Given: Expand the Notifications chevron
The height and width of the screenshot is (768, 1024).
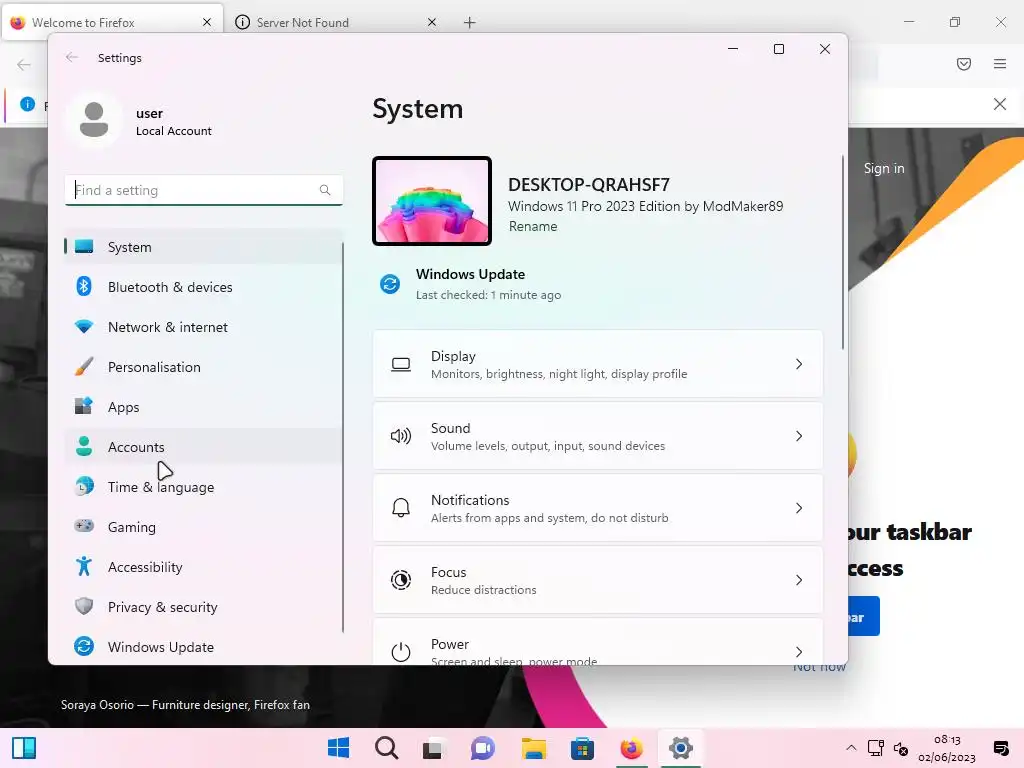Looking at the screenshot, I should 799,508.
